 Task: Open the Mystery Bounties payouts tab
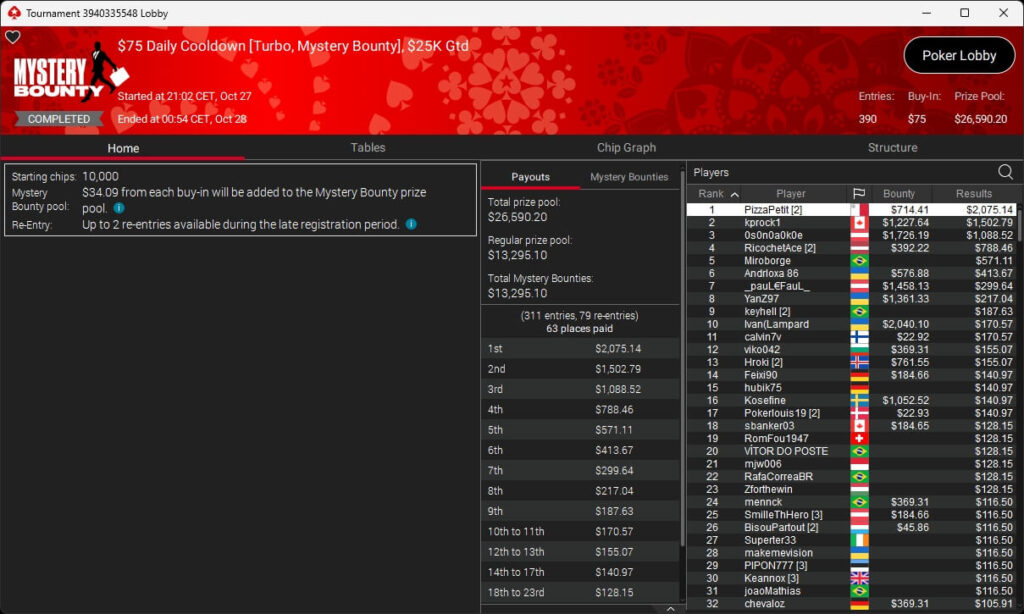[629, 177]
